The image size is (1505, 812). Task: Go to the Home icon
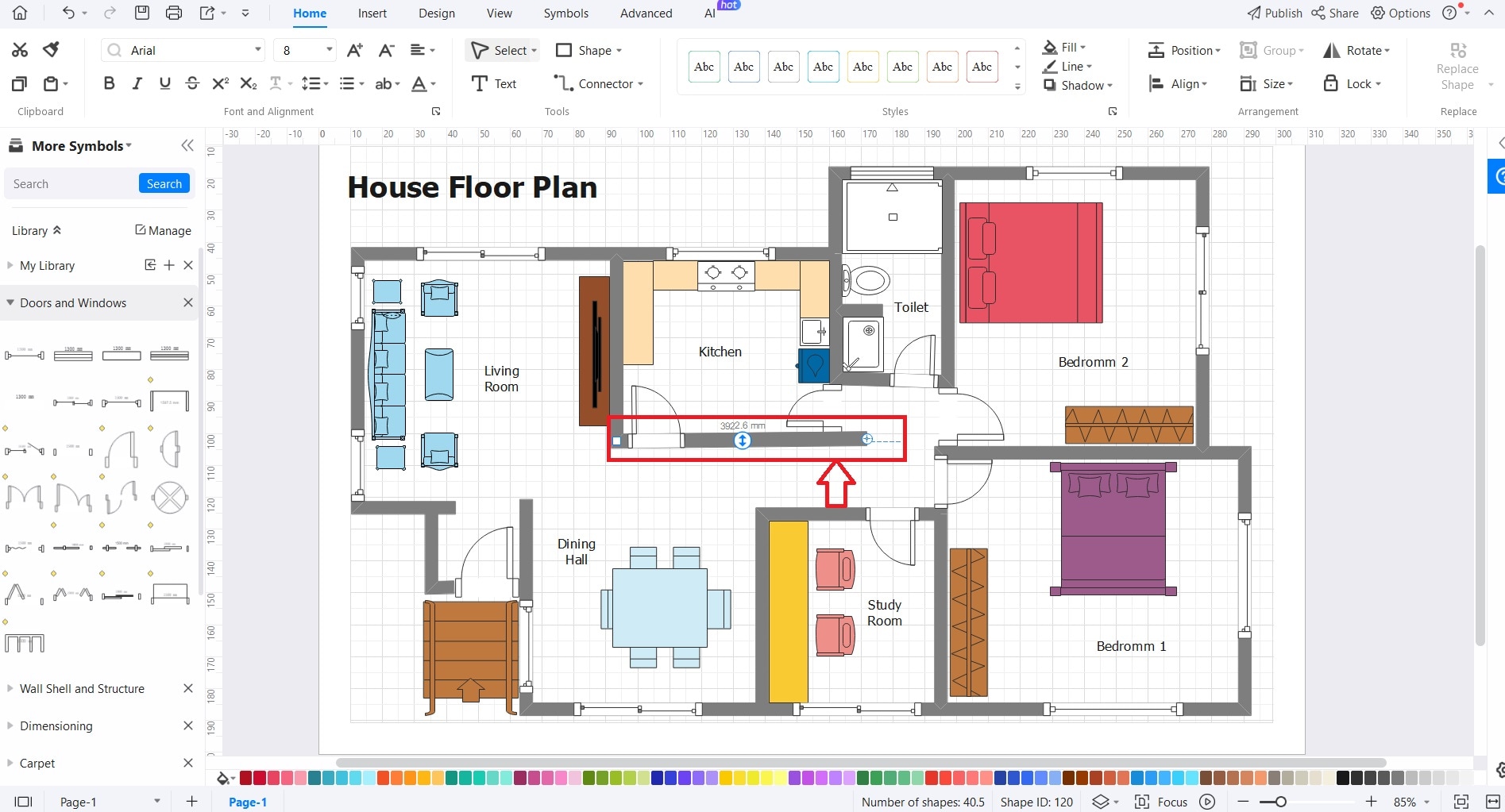(20, 13)
